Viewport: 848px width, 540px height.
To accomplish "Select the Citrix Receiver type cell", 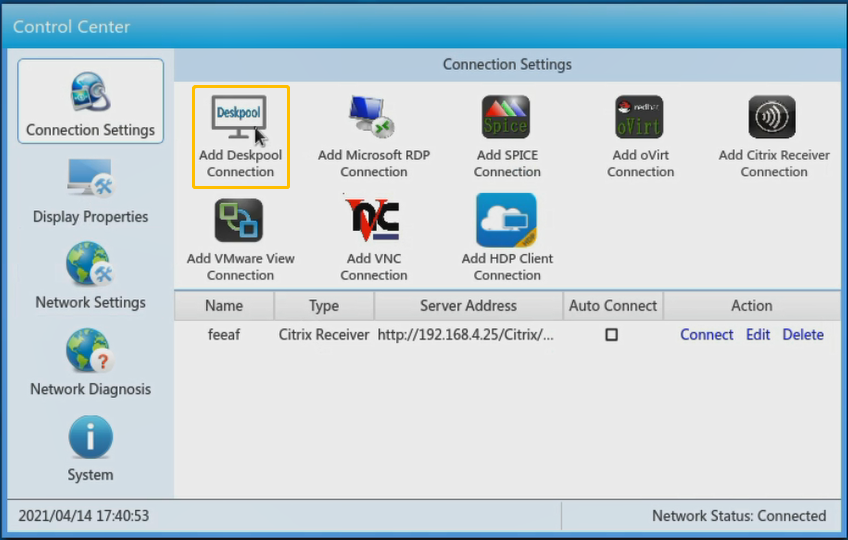I will [324, 335].
